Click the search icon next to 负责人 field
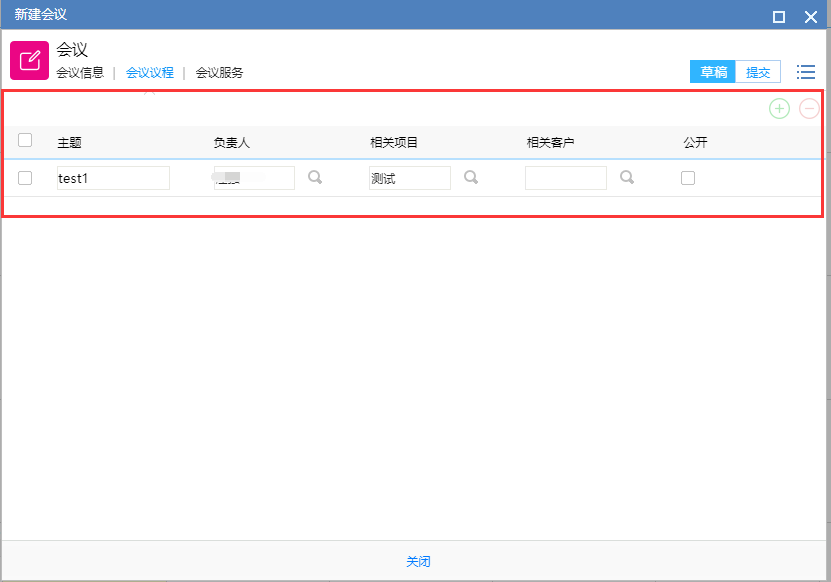This screenshot has height=582, width=831. tap(315, 178)
